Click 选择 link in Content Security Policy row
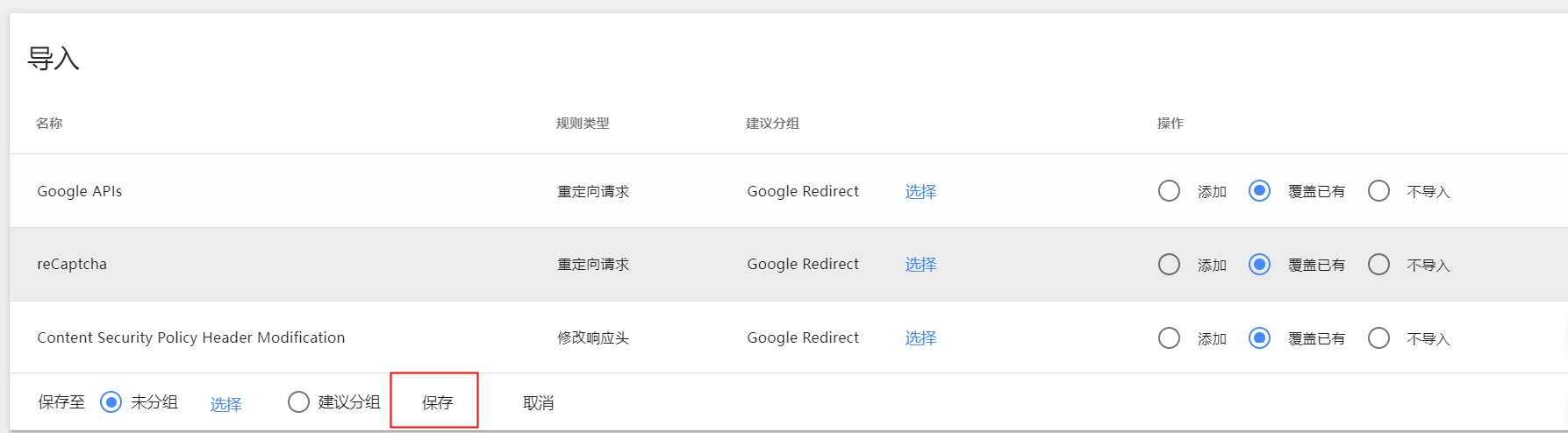Screen dimensions: 1568x433 pos(920,338)
